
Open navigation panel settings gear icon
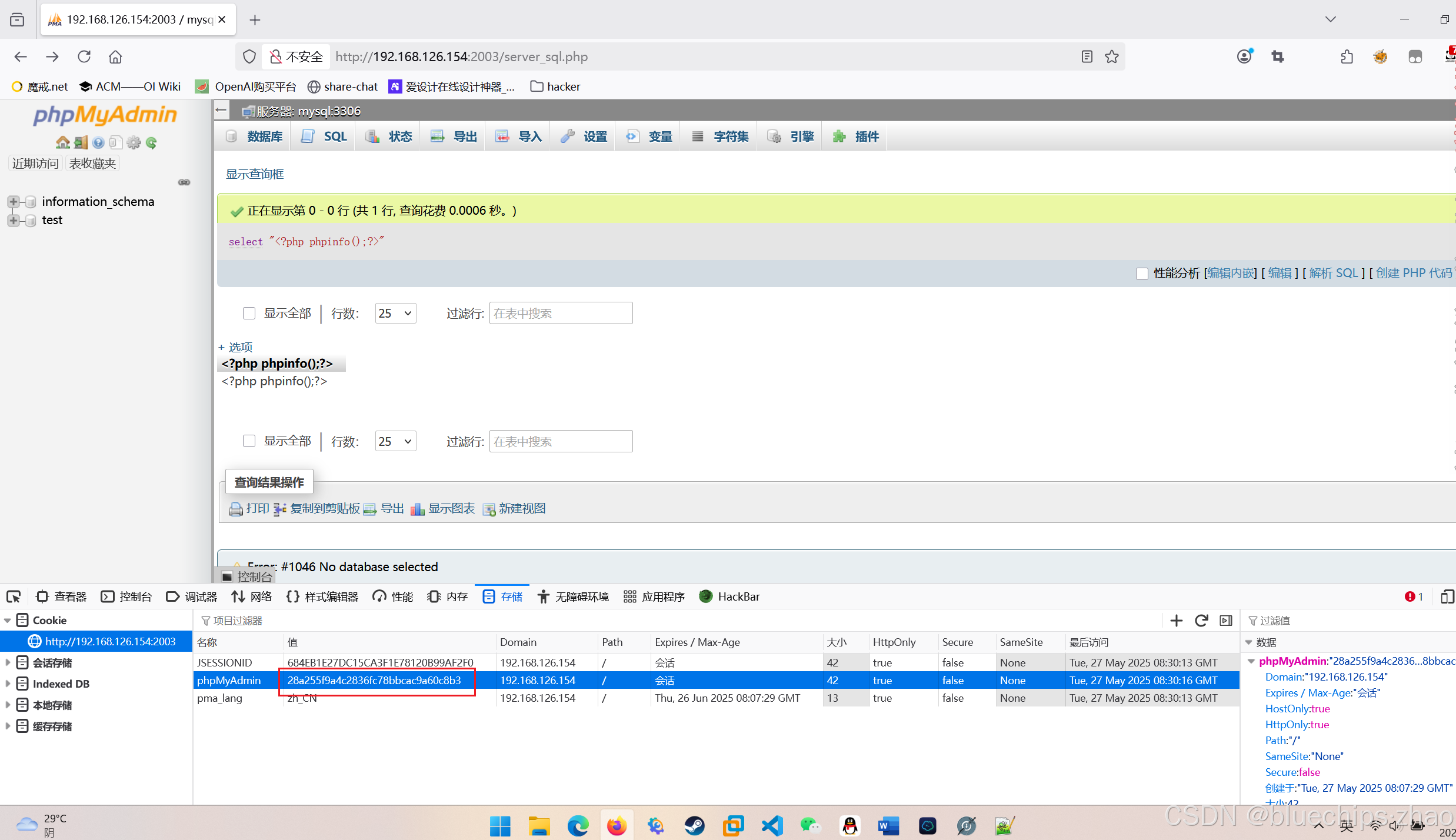pos(134,142)
